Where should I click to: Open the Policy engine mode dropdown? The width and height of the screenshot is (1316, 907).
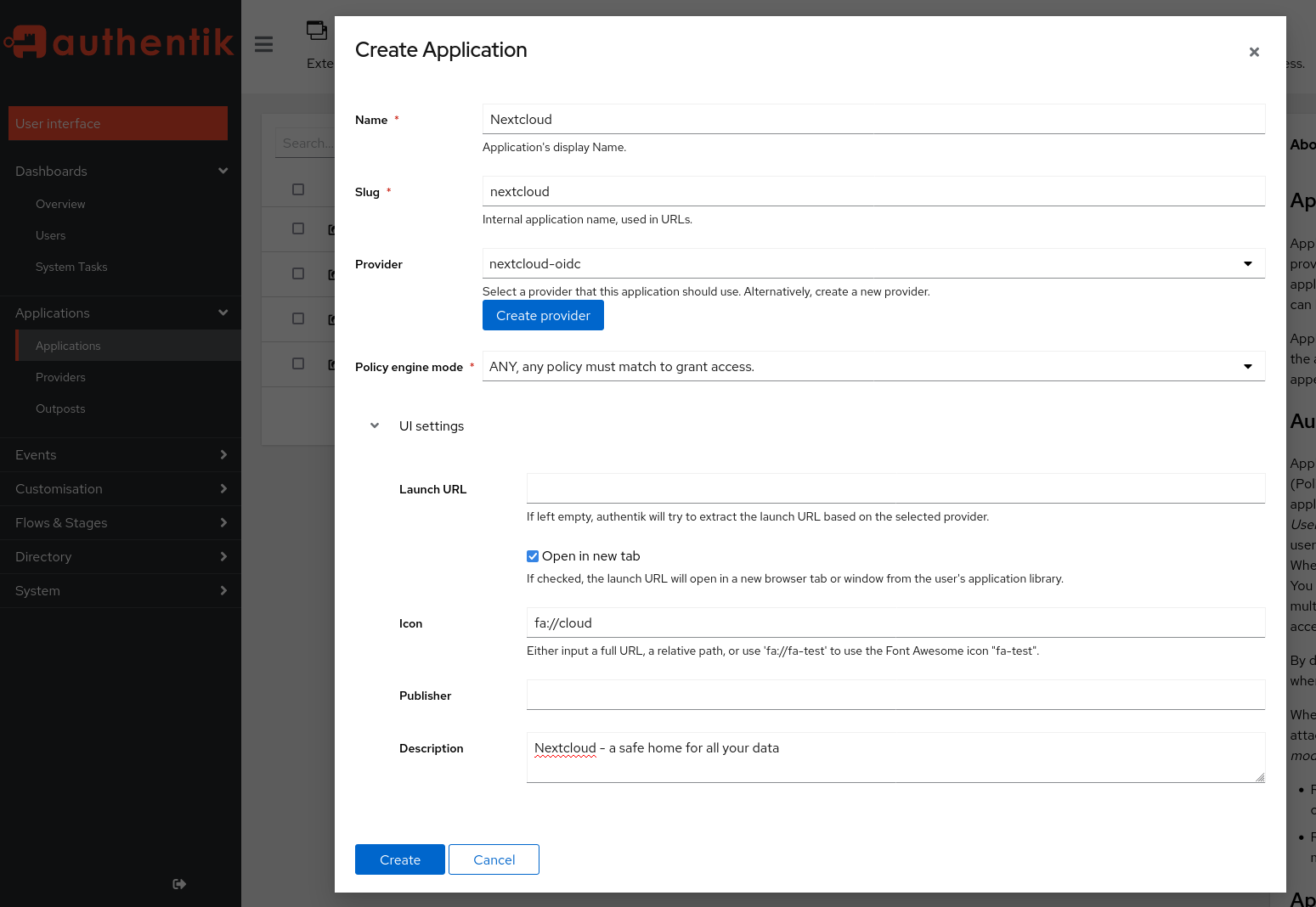point(873,366)
